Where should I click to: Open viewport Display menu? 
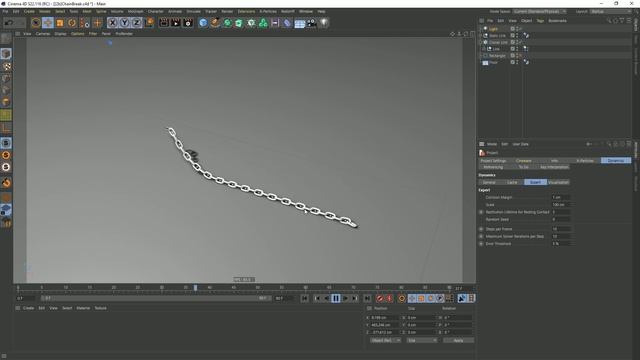60,34
